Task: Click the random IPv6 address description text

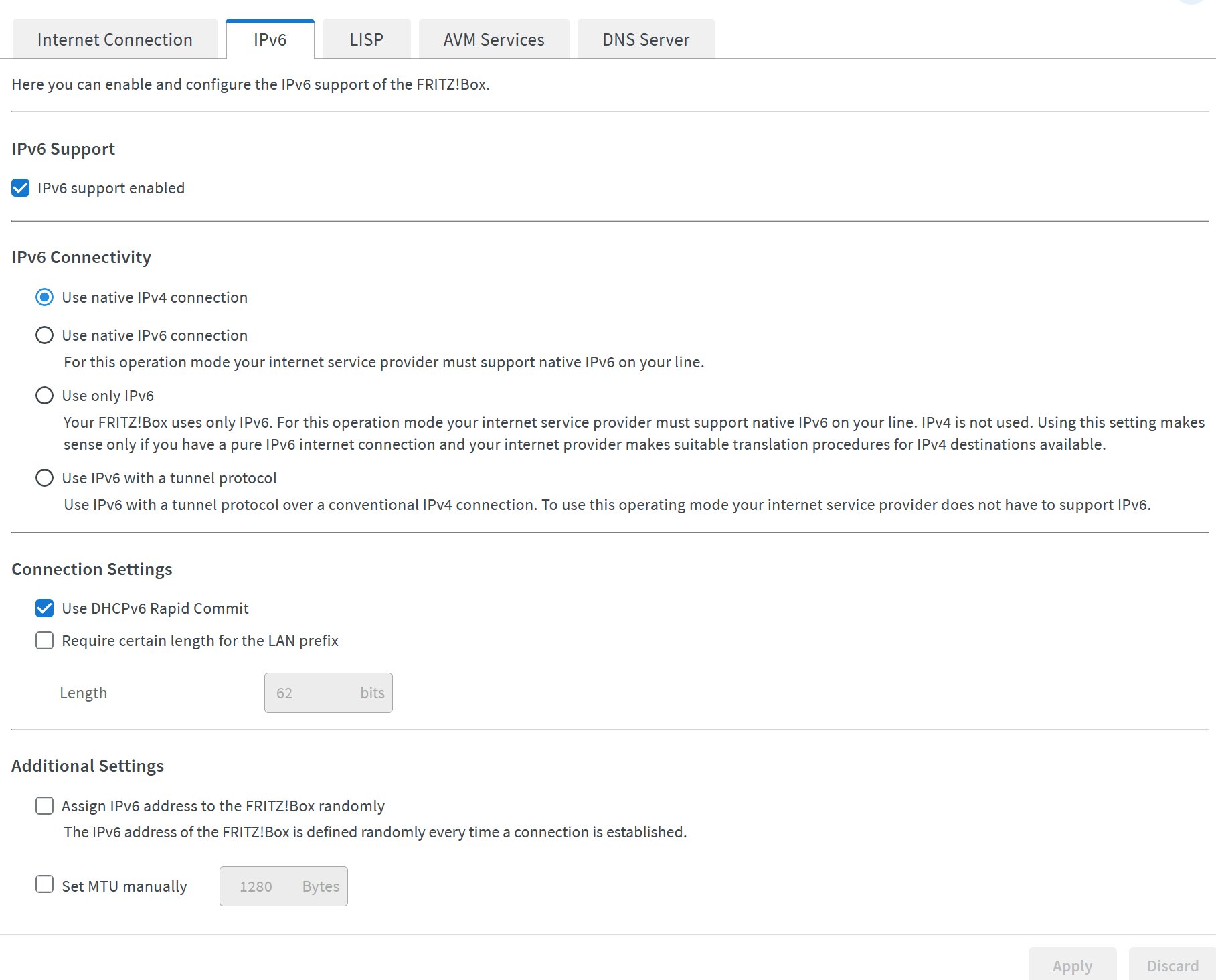Action: tap(375, 832)
